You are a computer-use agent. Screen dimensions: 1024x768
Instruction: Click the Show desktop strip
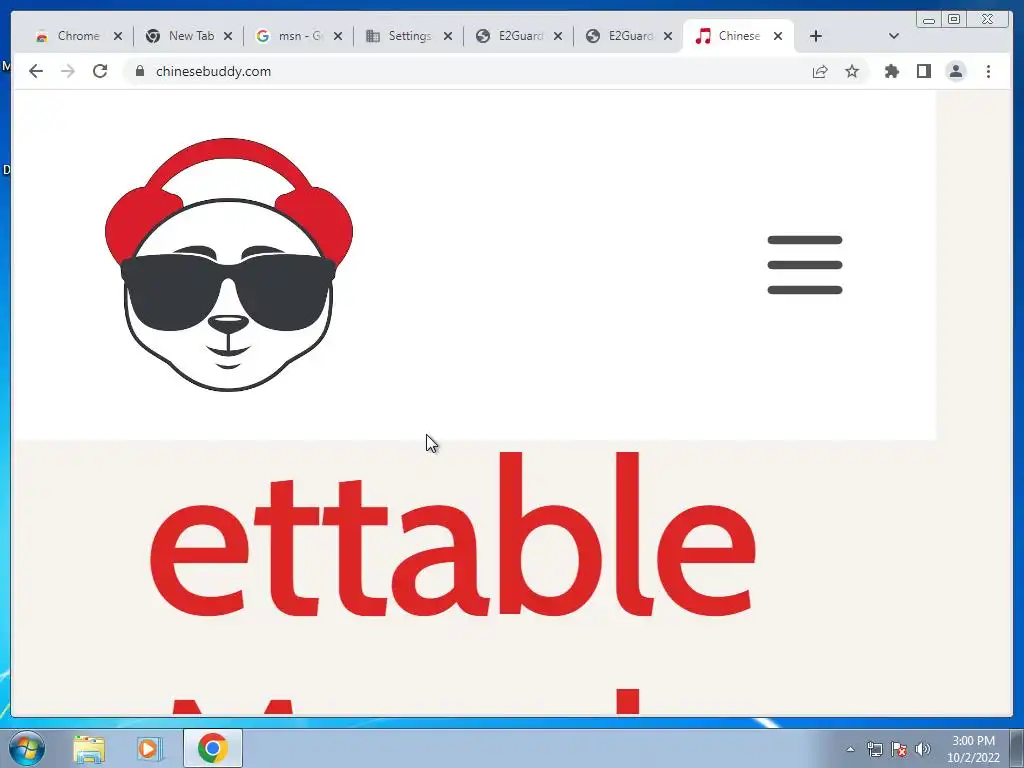pyautogui.click(x=1017, y=748)
